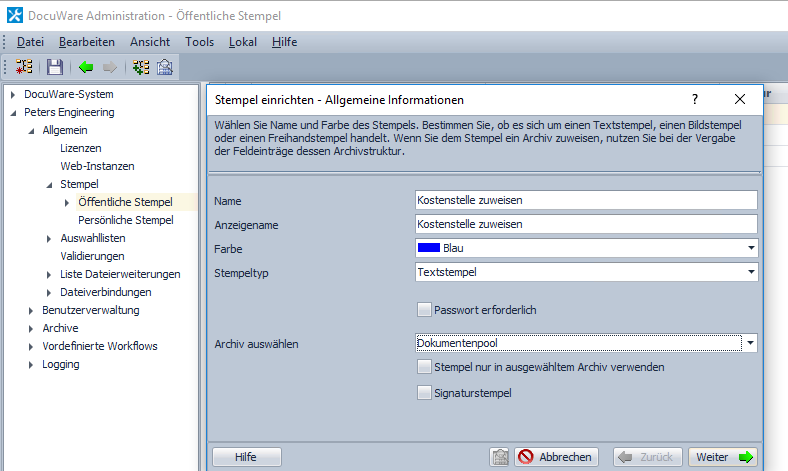This screenshot has height=471, width=788.
Task: Enable Passwort erforderlich checkbox
Action: [425, 310]
